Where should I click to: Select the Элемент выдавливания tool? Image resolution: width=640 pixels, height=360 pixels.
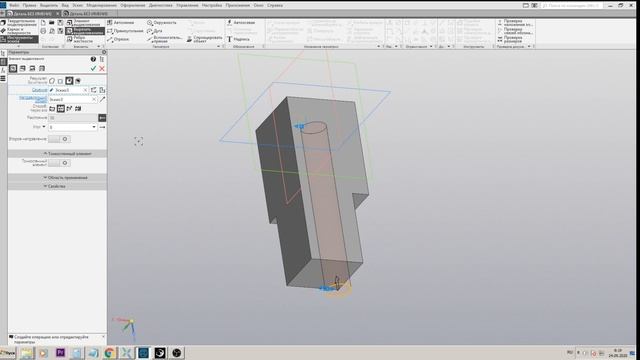(84, 22)
